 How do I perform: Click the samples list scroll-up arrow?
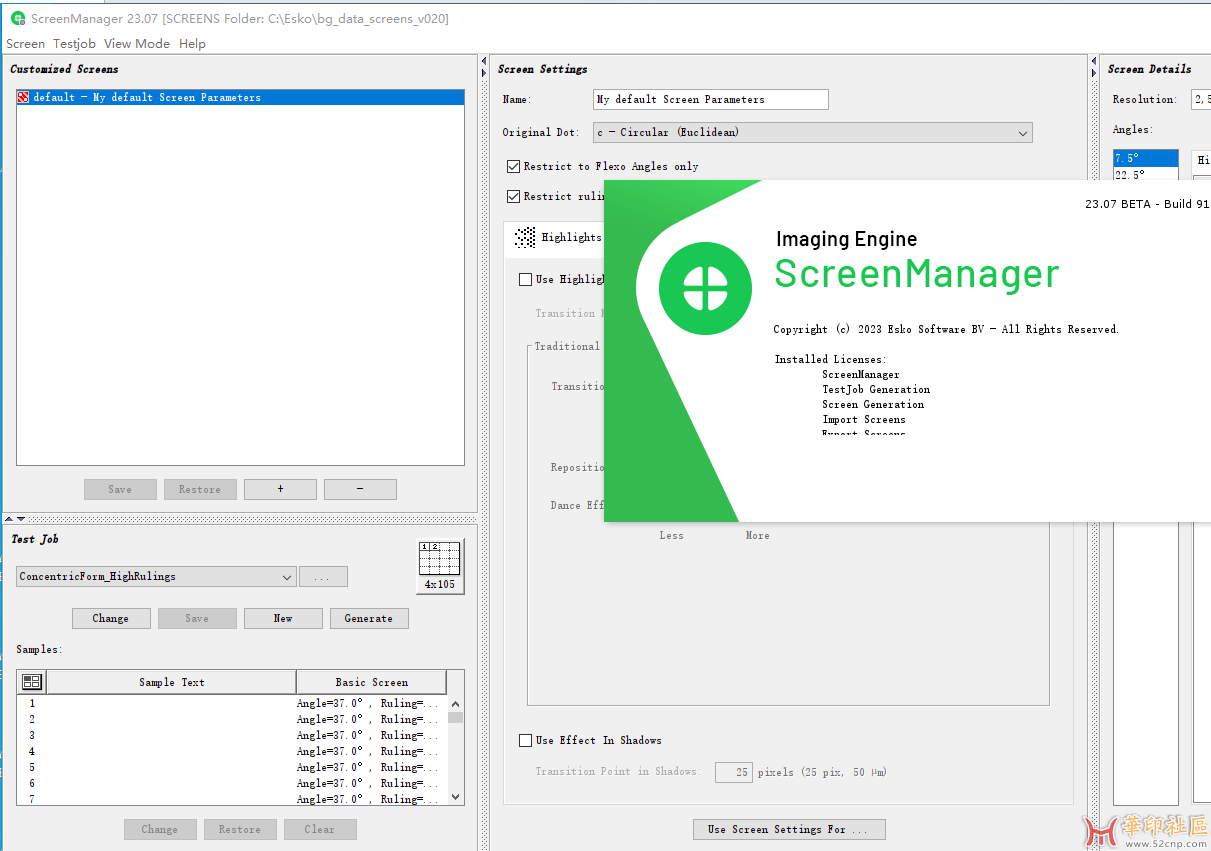pyautogui.click(x=456, y=704)
